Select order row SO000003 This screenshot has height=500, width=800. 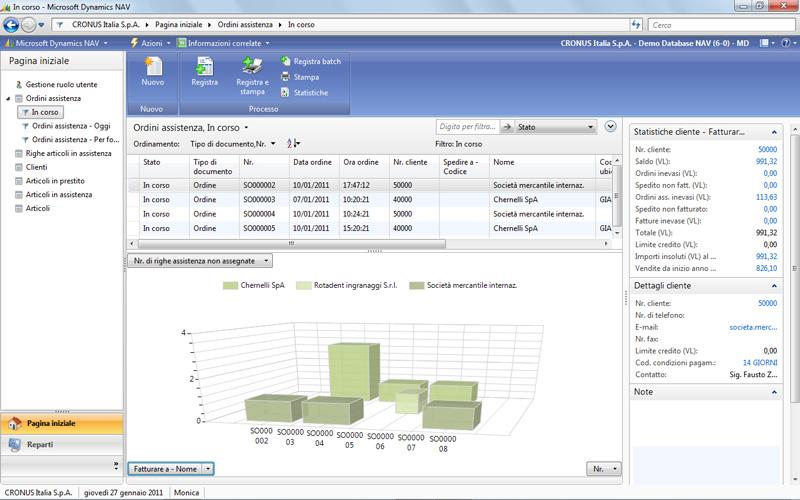click(x=370, y=199)
